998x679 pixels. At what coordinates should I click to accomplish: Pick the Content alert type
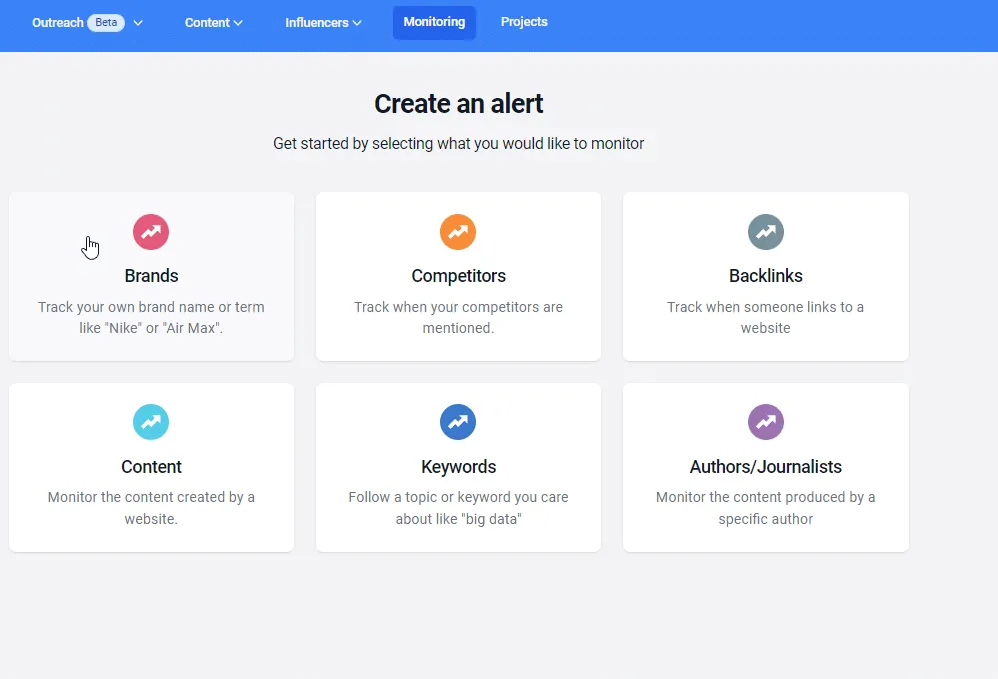tap(151, 467)
